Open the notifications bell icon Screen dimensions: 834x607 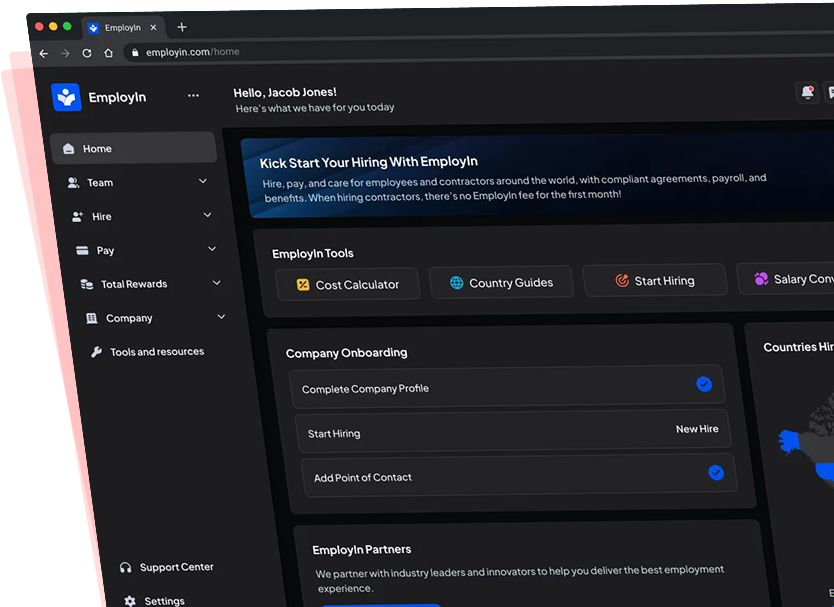pyautogui.click(x=807, y=92)
